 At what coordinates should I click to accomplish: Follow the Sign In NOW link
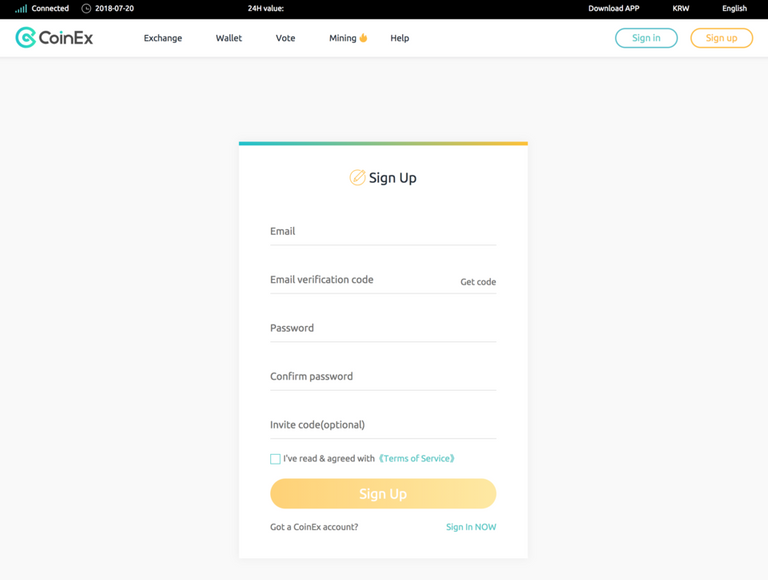[471, 527]
